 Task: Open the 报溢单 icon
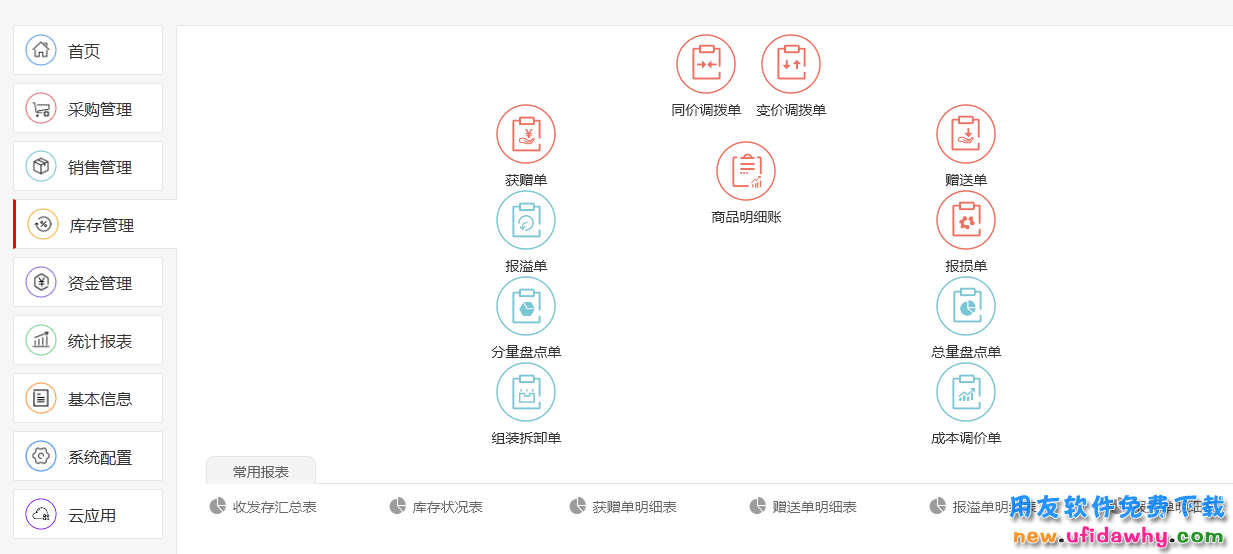pos(526,220)
